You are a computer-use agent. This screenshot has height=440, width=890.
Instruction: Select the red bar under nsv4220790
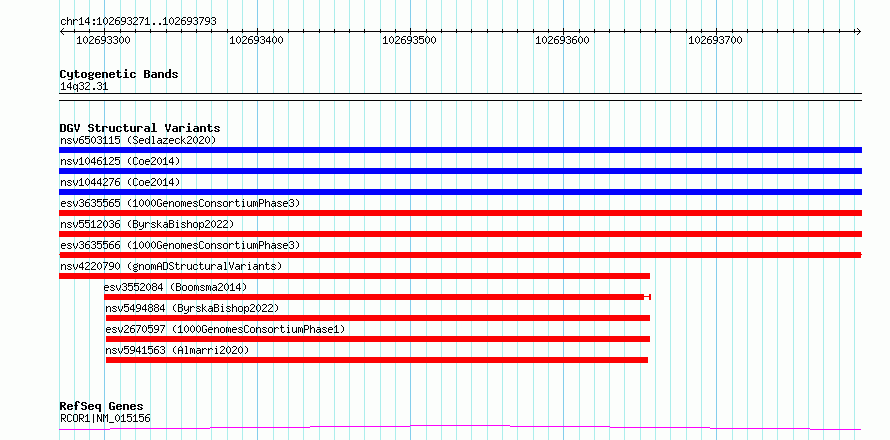354,276
